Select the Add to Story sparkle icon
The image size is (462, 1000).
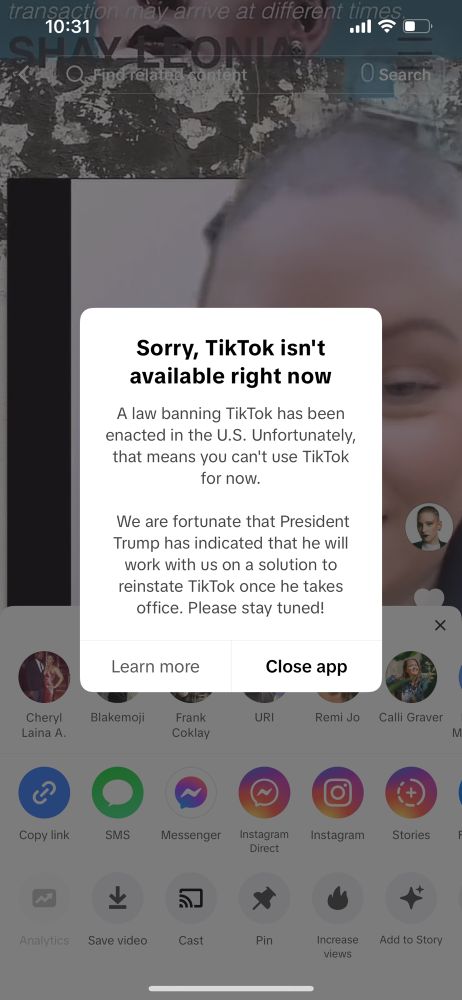pyautogui.click(x=411, y=898)
